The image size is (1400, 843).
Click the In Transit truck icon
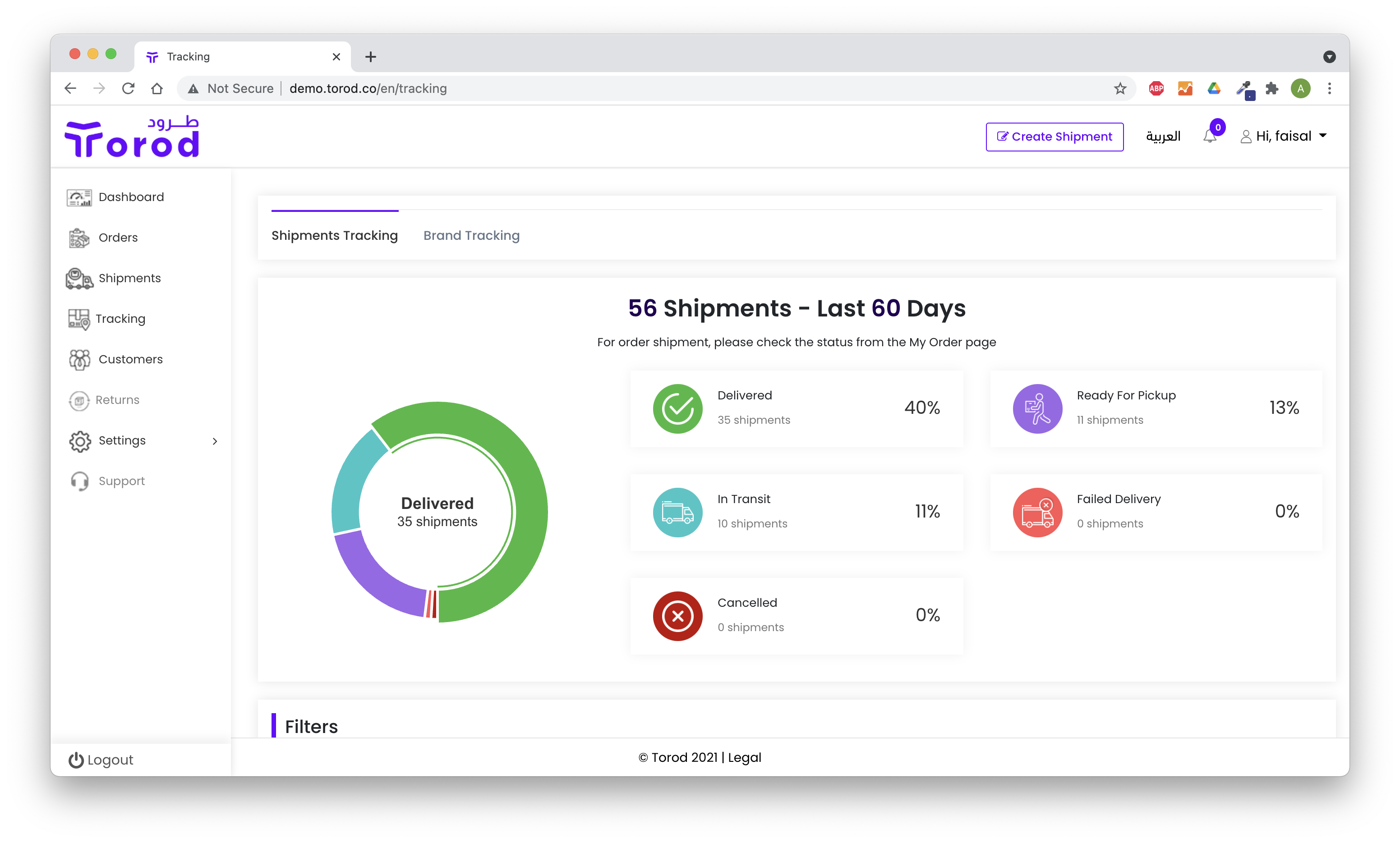pyautogui.click(x=677, y=513)
